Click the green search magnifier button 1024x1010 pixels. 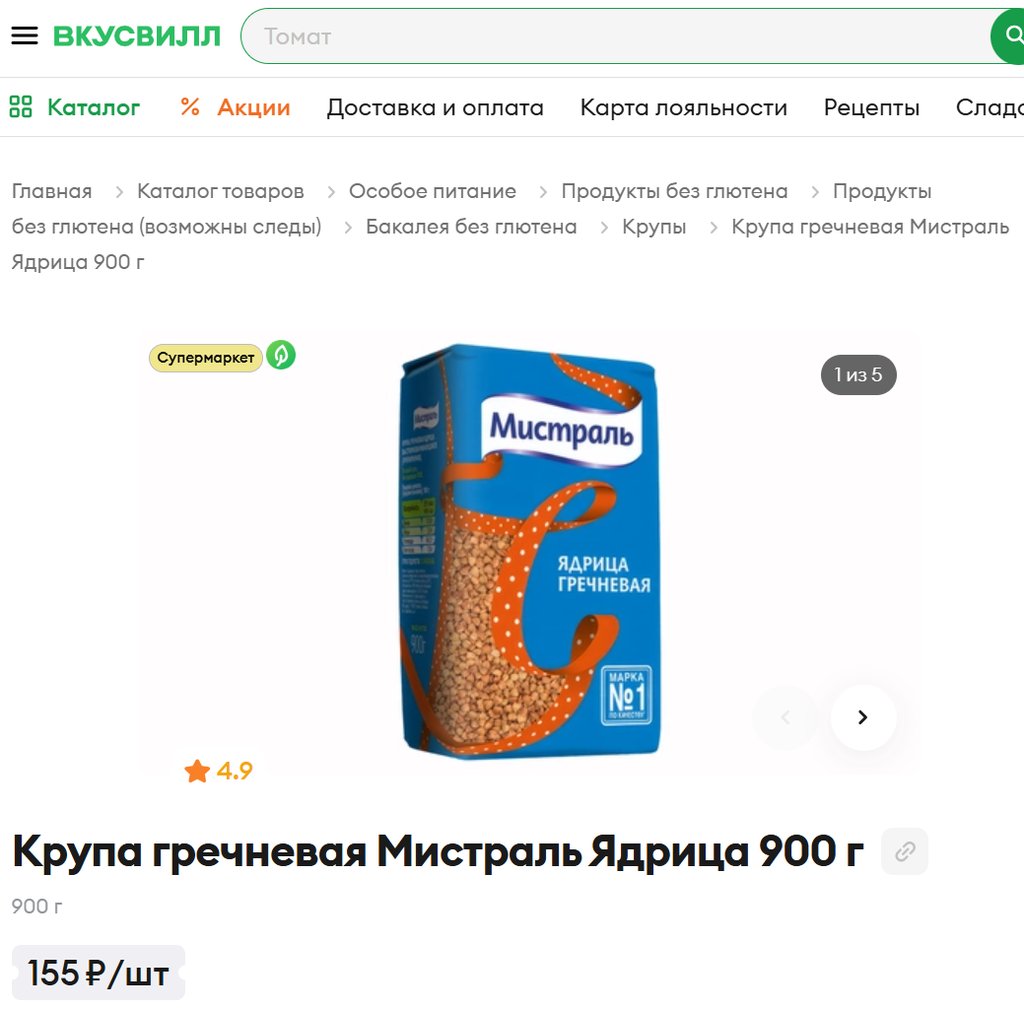pos(1008,36)
